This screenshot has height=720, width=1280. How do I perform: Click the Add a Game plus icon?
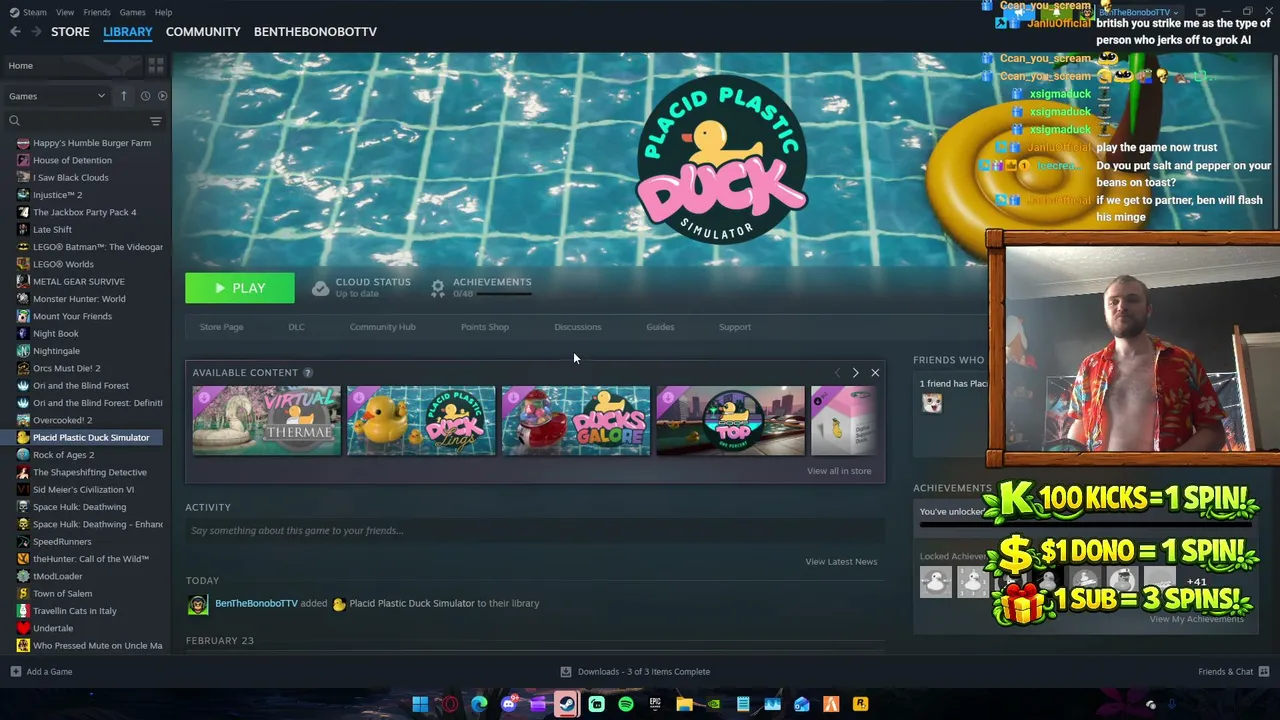[15, 672]
